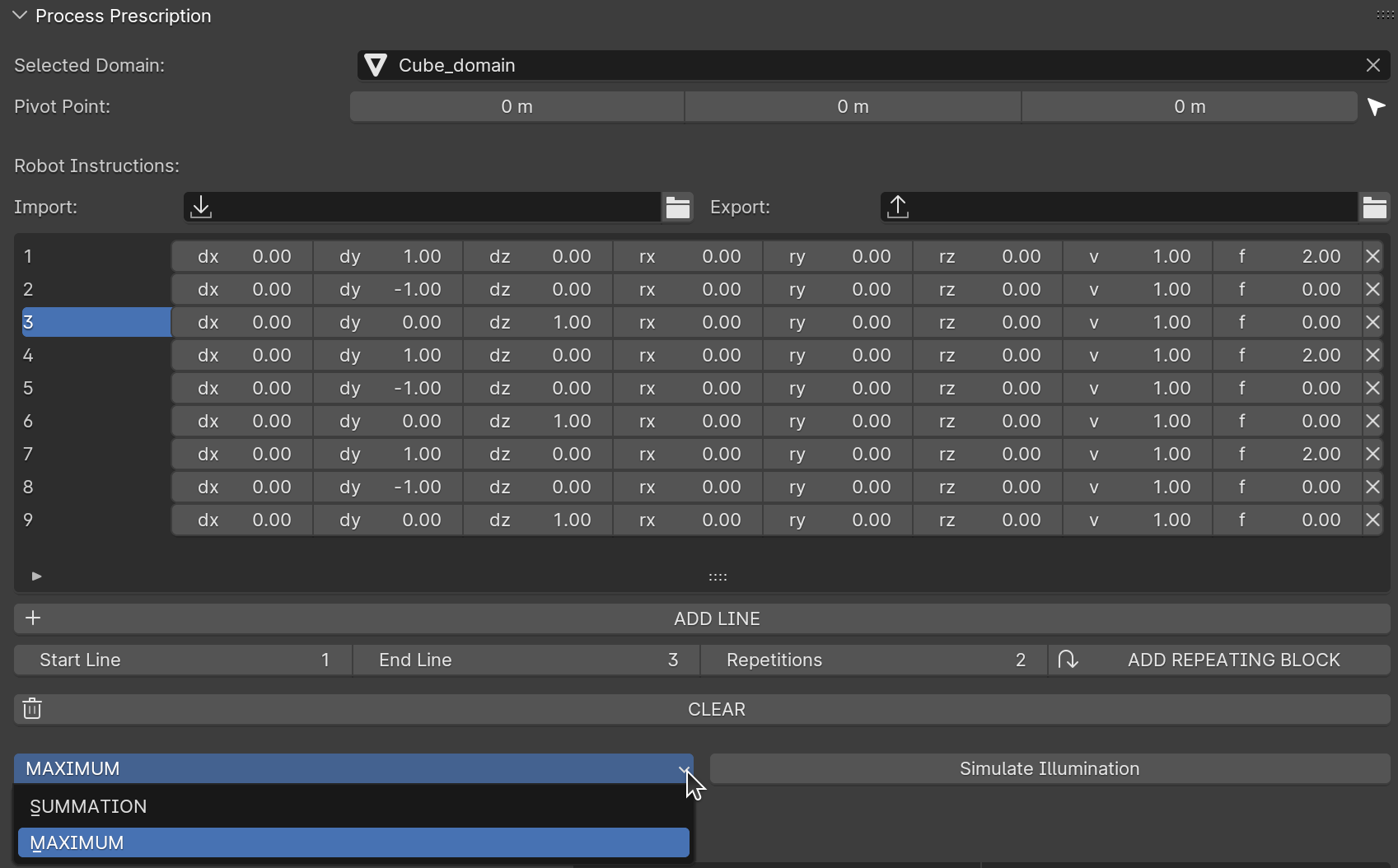Choose MAXIMUM from the dropdown list
The width and height of the screenshot is (1398, 868).
[353, 842]
